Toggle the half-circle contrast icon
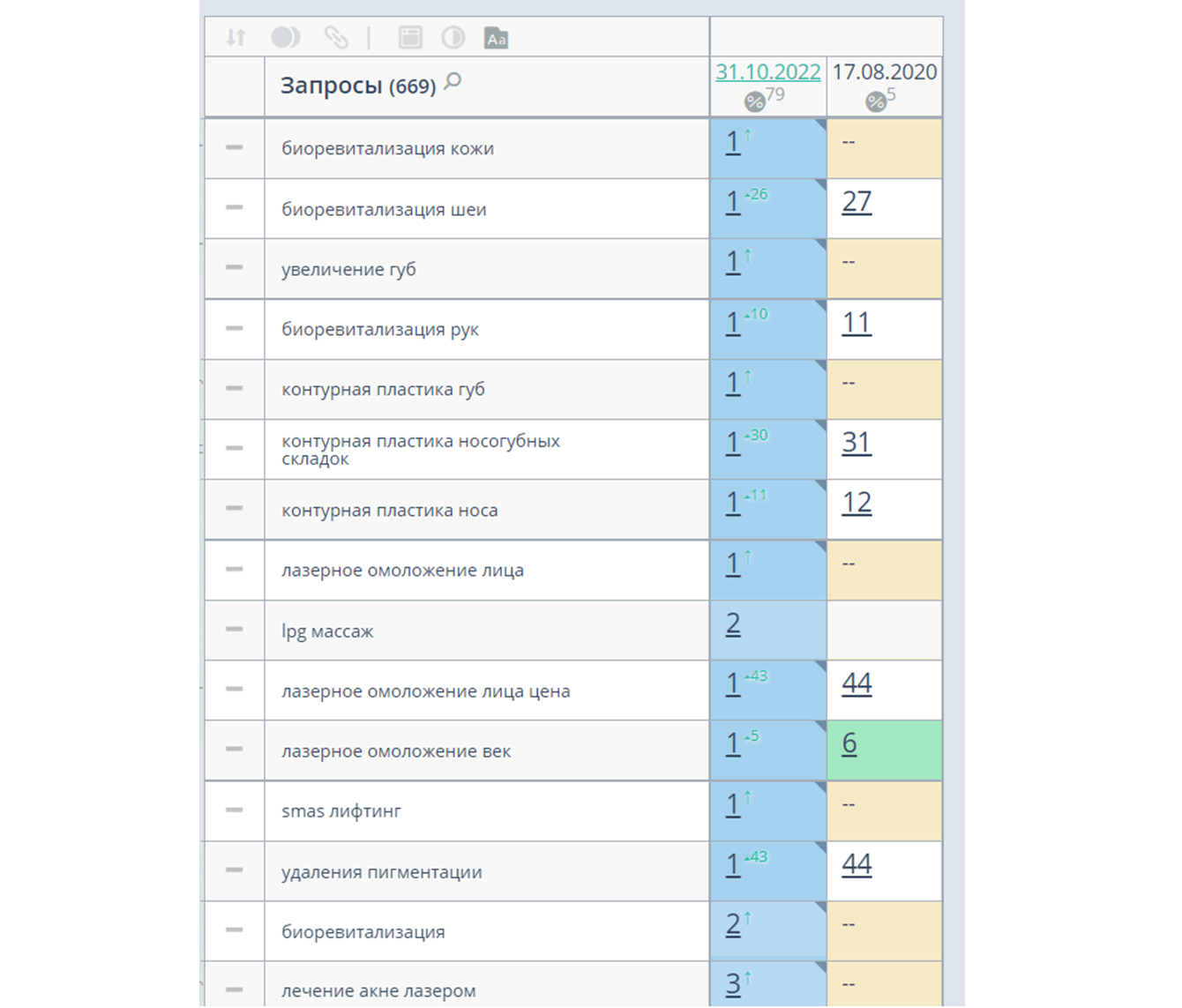Viewport: 1182px width, 1008px height. tap(453, 37)
